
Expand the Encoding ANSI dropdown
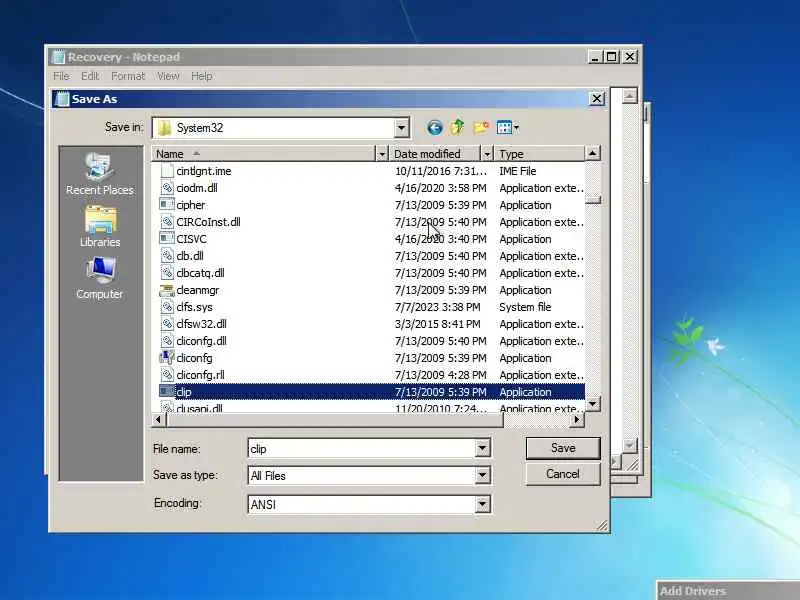pos(482,505)
